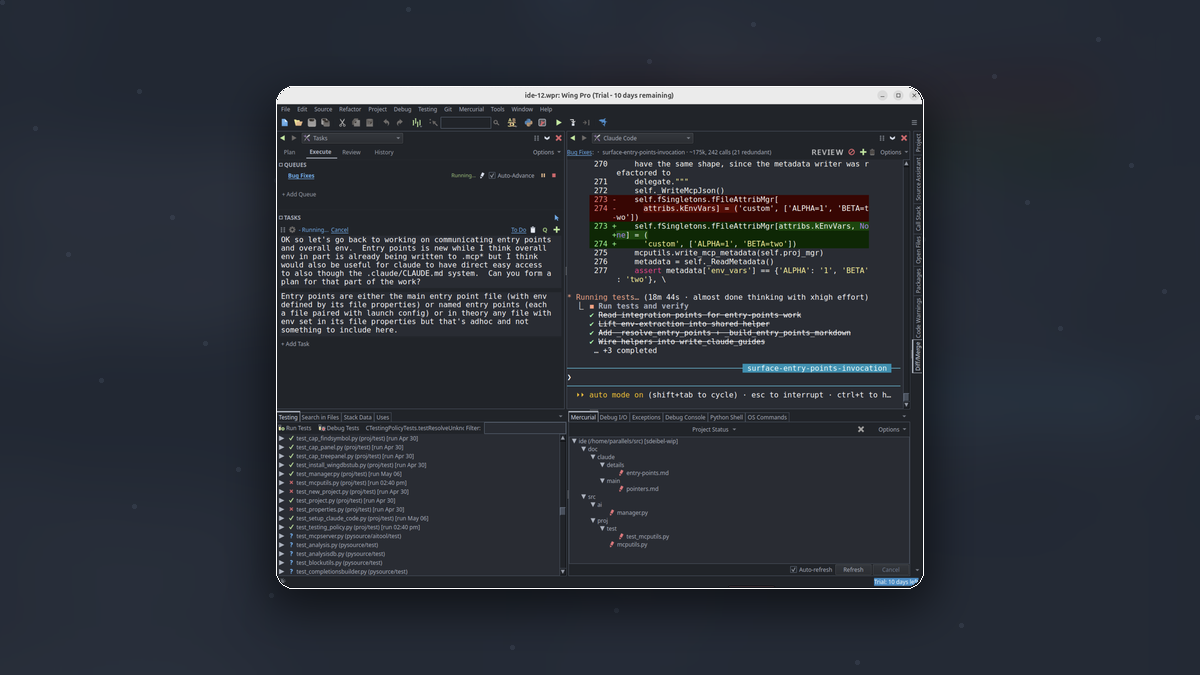Collapse the QUEUES section
Viewport: 1200px width, 675px height.
[x=281, y=165]
